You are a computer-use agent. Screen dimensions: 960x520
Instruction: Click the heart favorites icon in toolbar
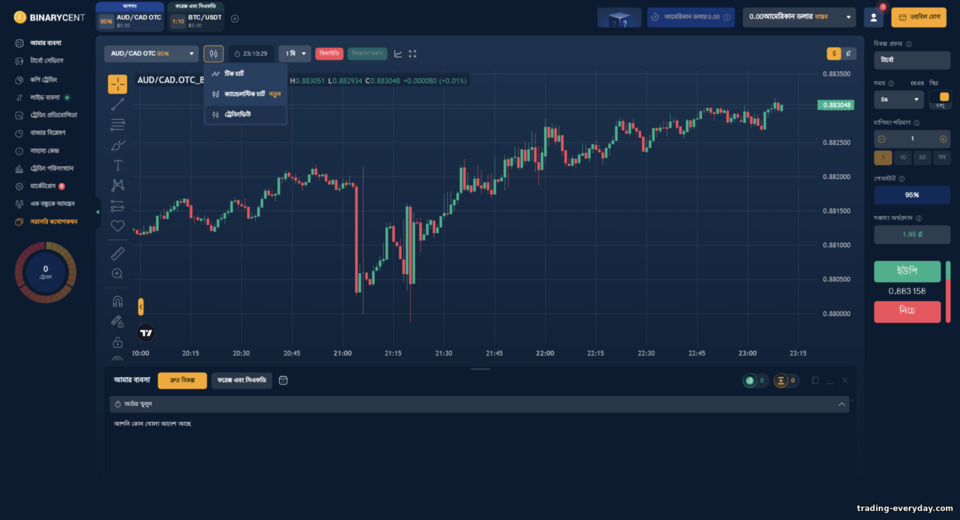(118, 226)
